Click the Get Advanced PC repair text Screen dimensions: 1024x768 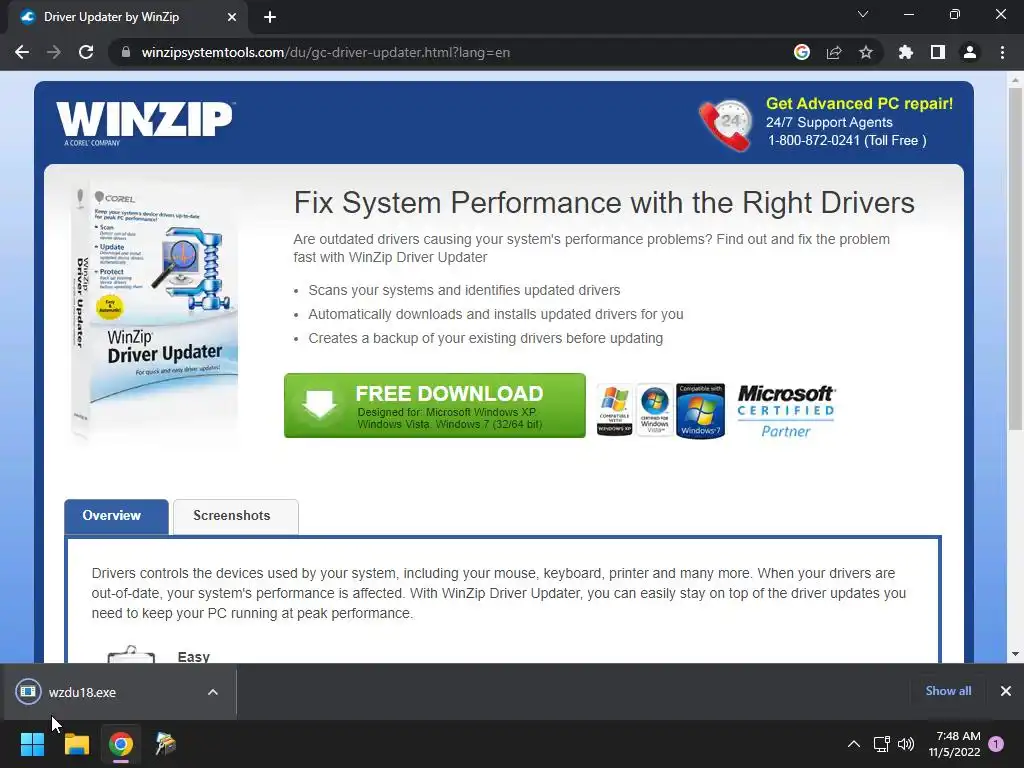click(x=859, y=103)
